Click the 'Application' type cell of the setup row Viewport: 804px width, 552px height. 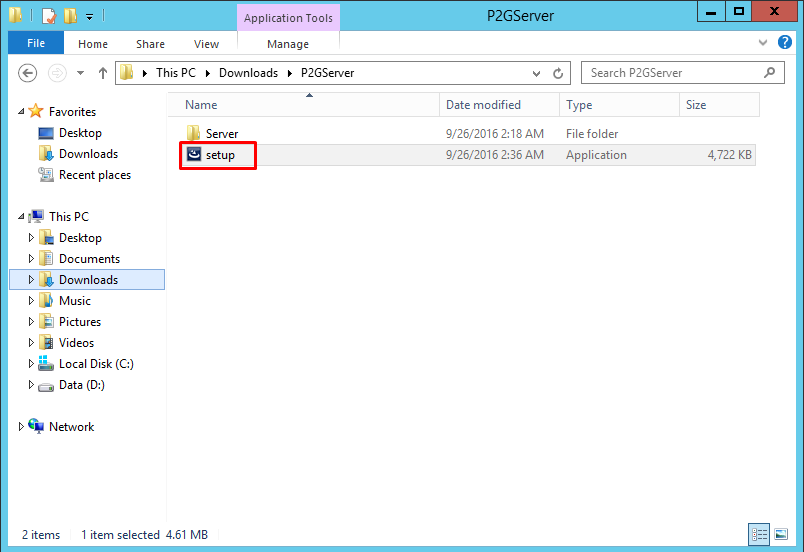596,155
